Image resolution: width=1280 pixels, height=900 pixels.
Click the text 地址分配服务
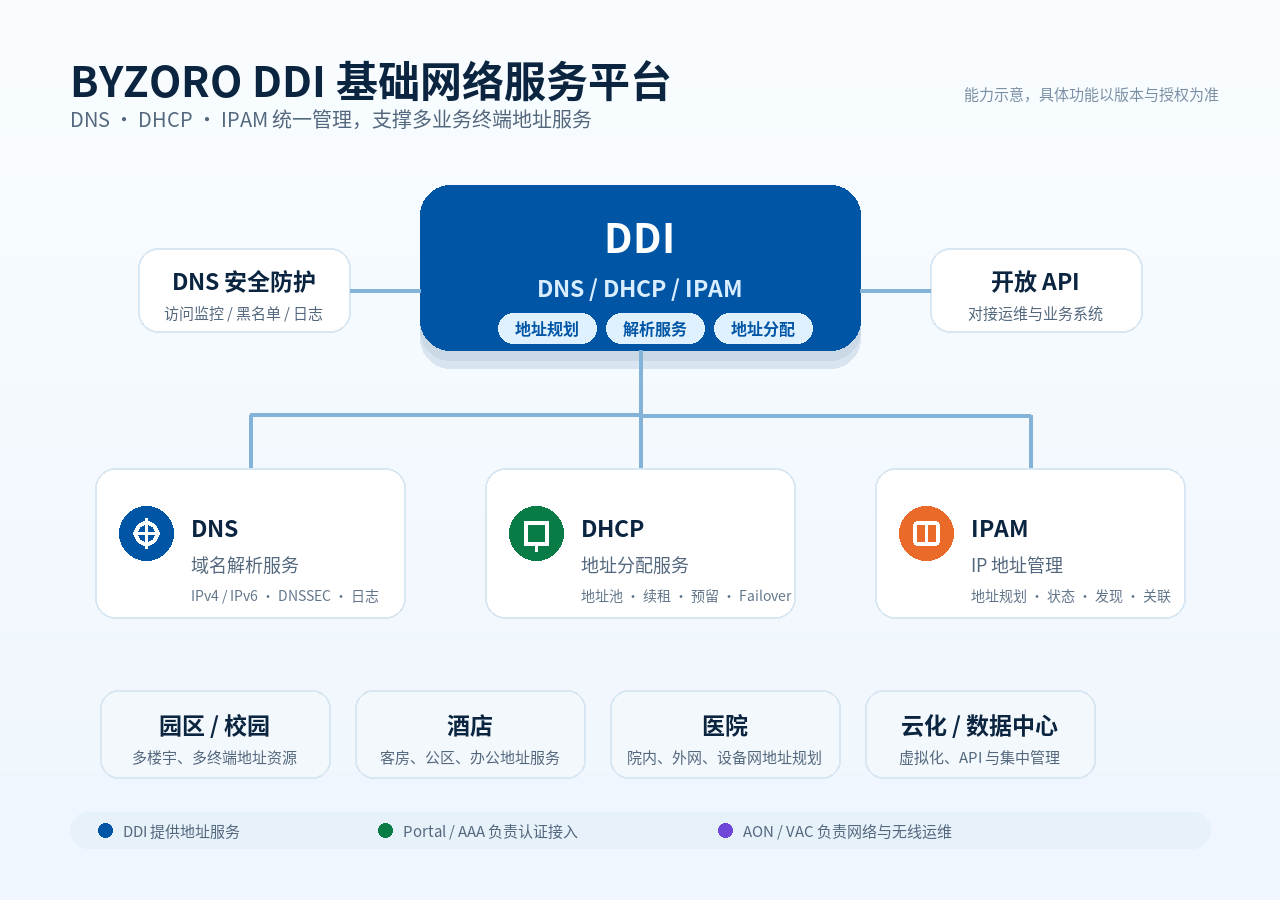[635, 565]
